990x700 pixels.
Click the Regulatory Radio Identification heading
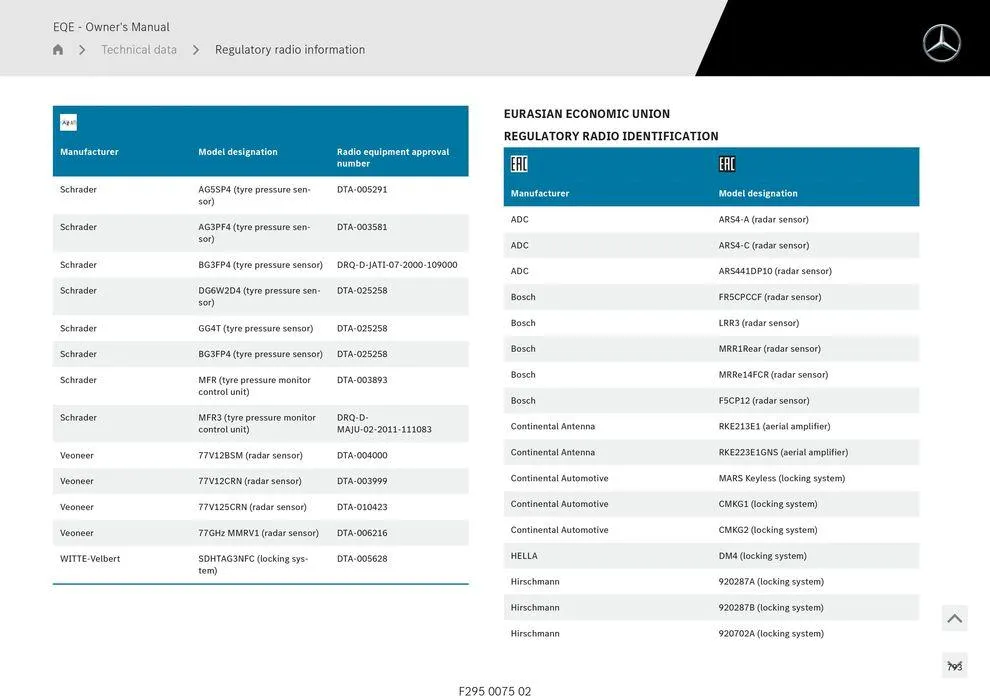(611, 136)
